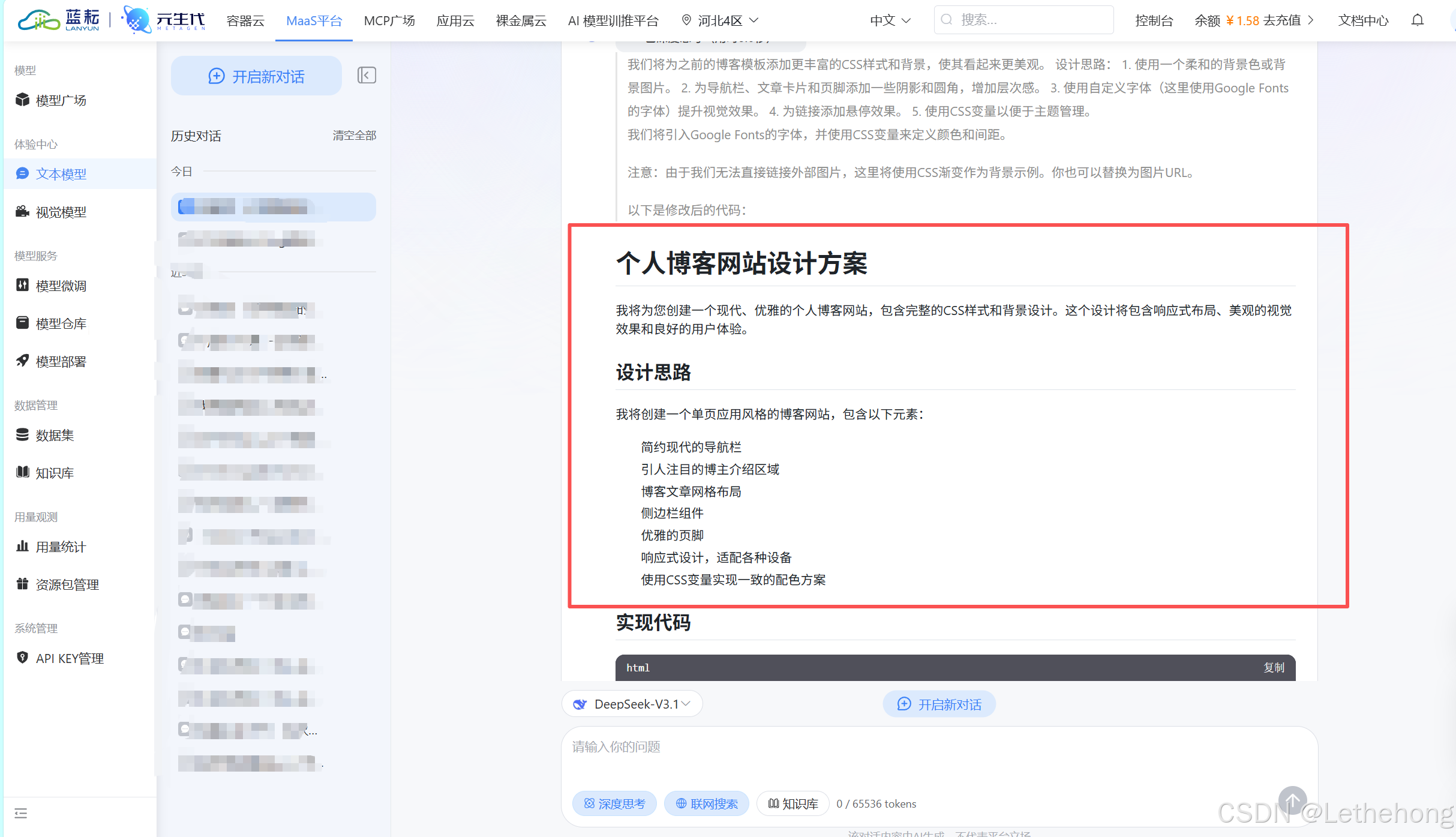Click the 个人博客网站设计方案 heading
Image resolution: width=1456 pixels, height=837 pixels.
click(x=741, y=263)
